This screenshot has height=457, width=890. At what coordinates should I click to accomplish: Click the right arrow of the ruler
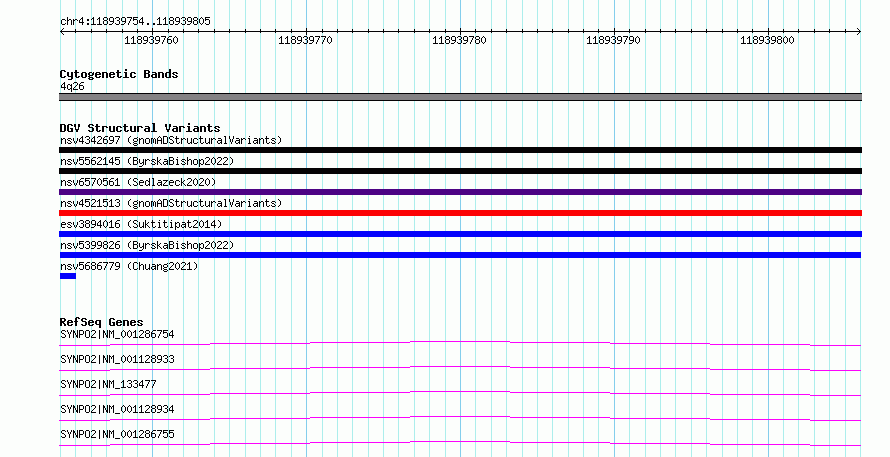point(859,32)
